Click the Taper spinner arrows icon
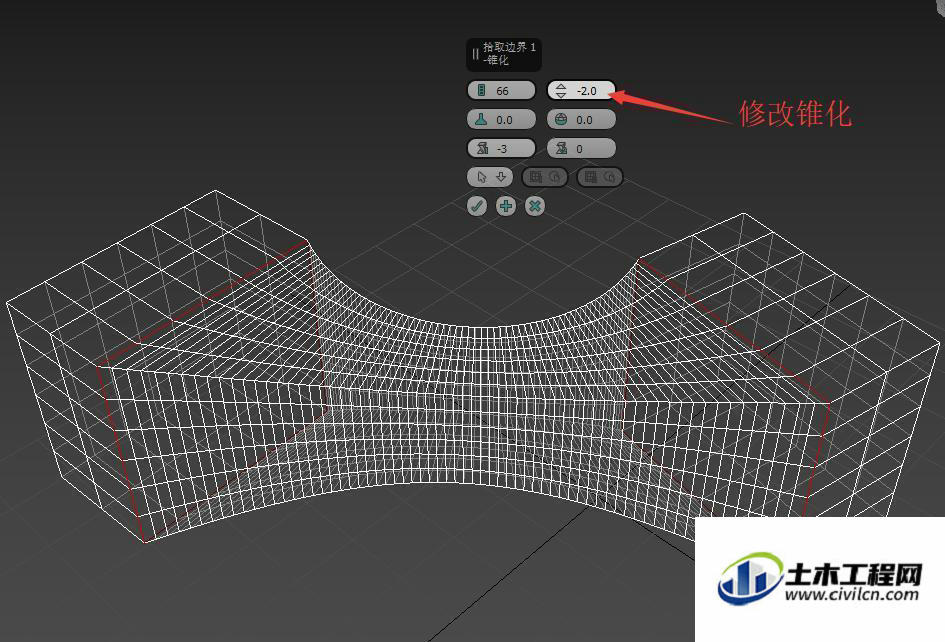Viewport: 945px width, 642px height. [x=561, y=90]
